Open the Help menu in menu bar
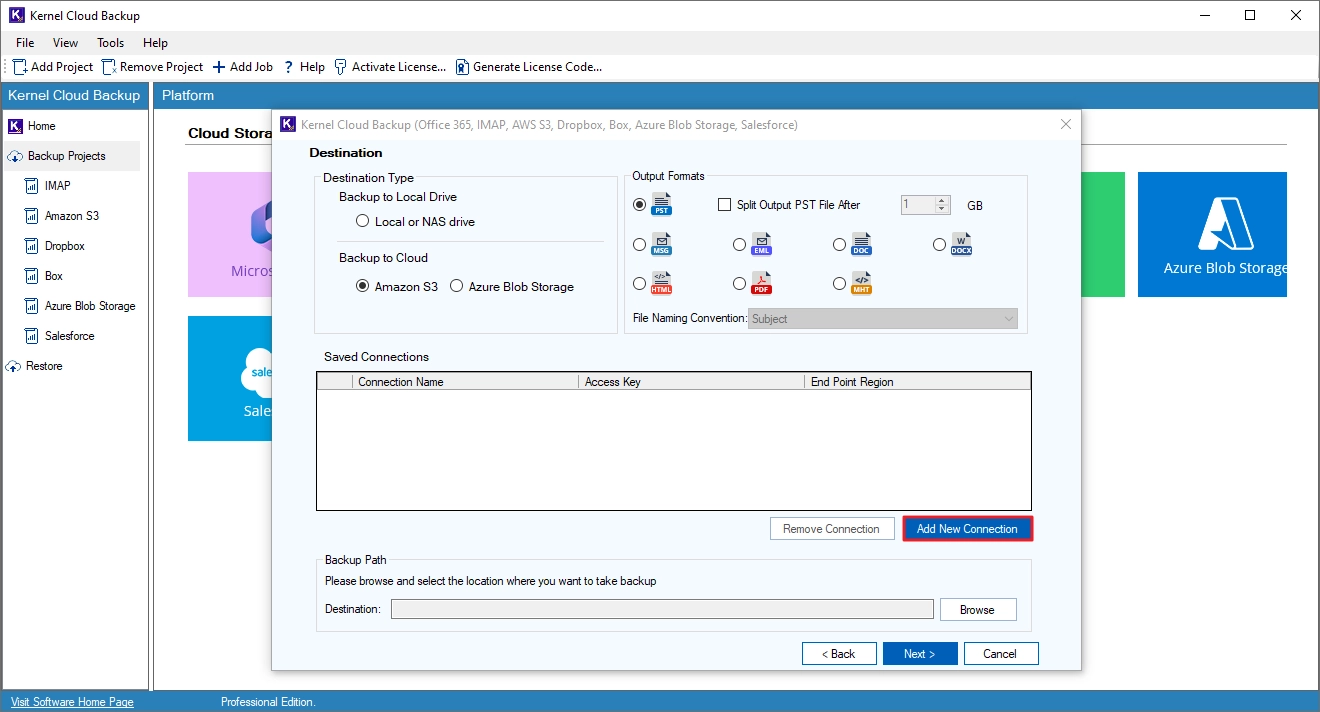The image size is (1320, 712). click(155, 43)
